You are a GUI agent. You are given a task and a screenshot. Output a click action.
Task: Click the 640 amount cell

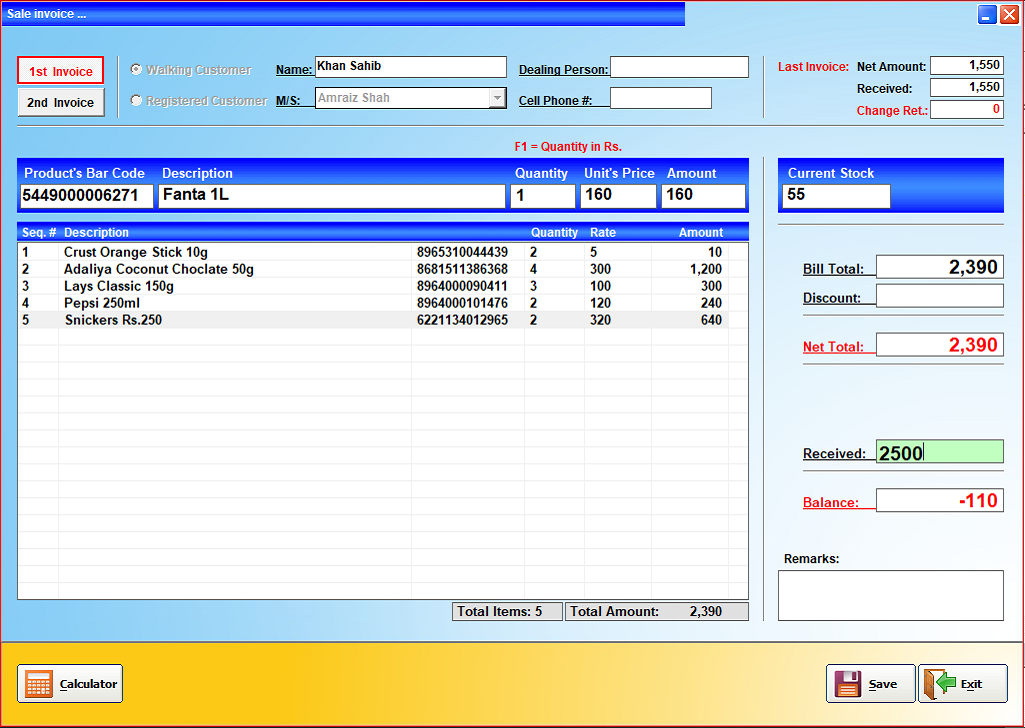point(711,320)
